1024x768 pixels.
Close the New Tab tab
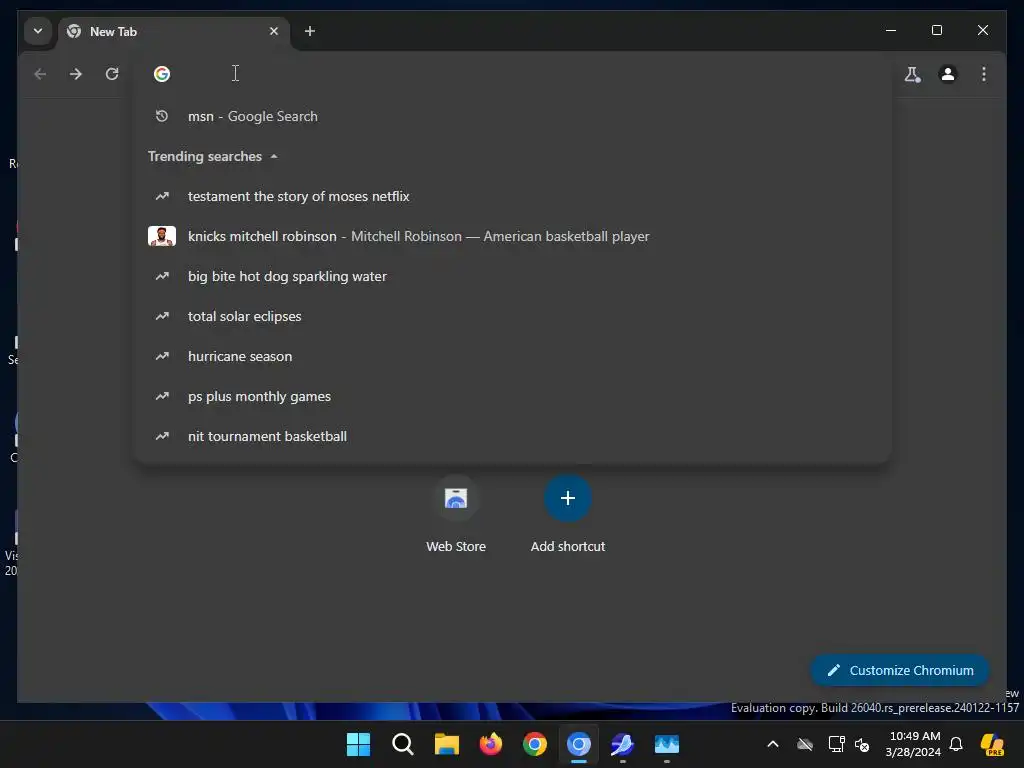pos(274,31)
